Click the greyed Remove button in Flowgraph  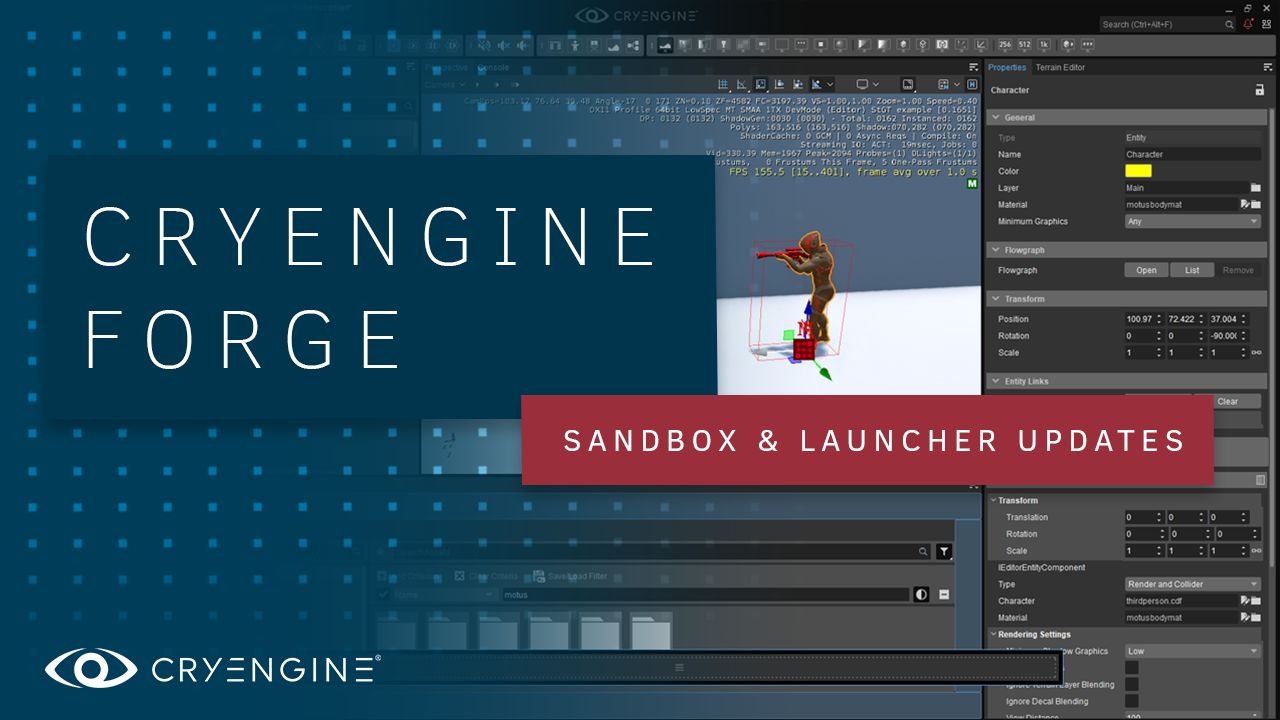point(1238,270)
